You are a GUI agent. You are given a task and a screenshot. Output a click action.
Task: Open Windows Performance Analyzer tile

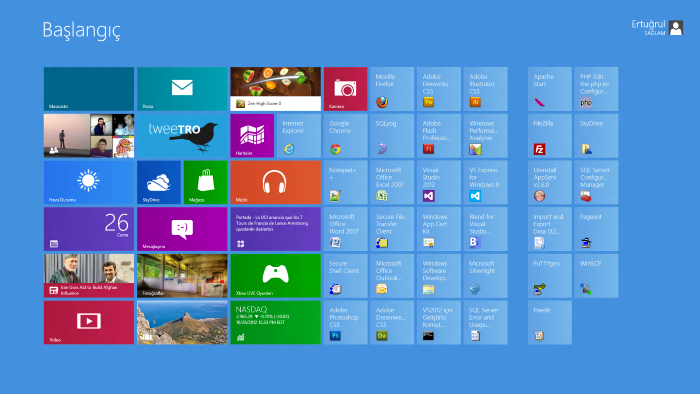pyautogui.click(x=486, y=136)
